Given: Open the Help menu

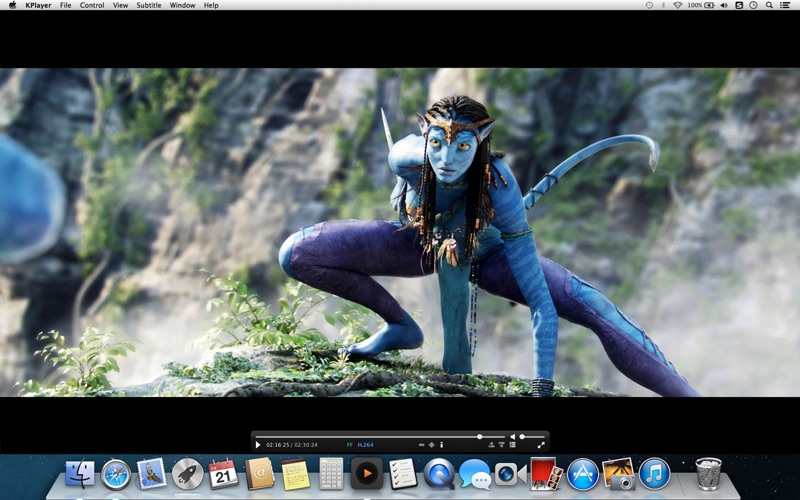Looking at the screenshot, I should pyautogui.click(x=211, y=5).
